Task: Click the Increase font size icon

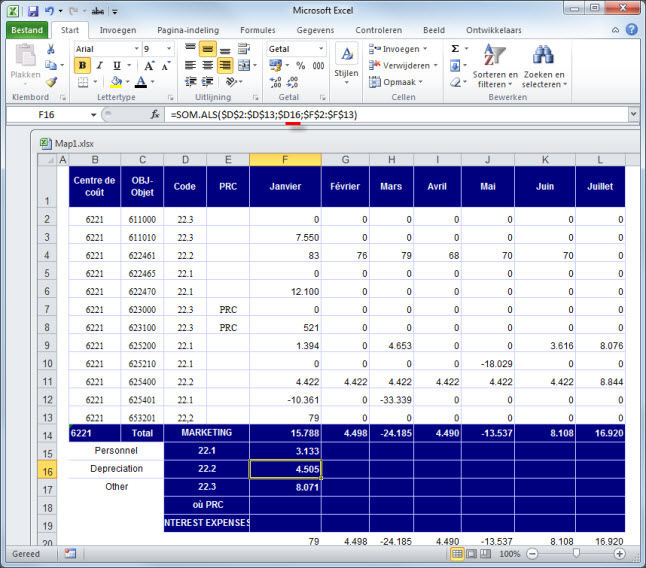Action: pos(149,65)
